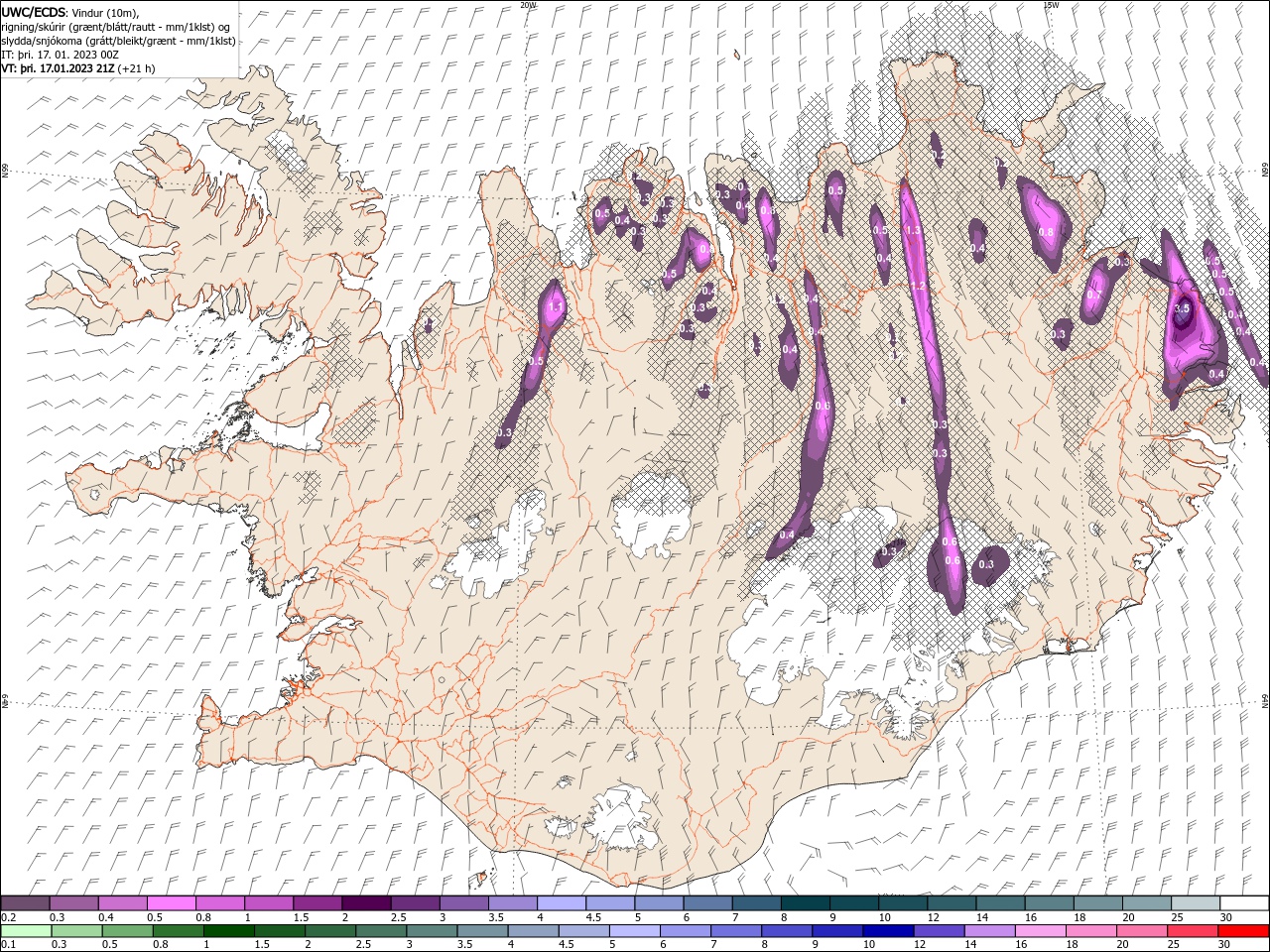Viewport: 1270px width, 952px height.
Task: Click the 1.3 snowfall value on the long central band
Action: coord(914,229)
